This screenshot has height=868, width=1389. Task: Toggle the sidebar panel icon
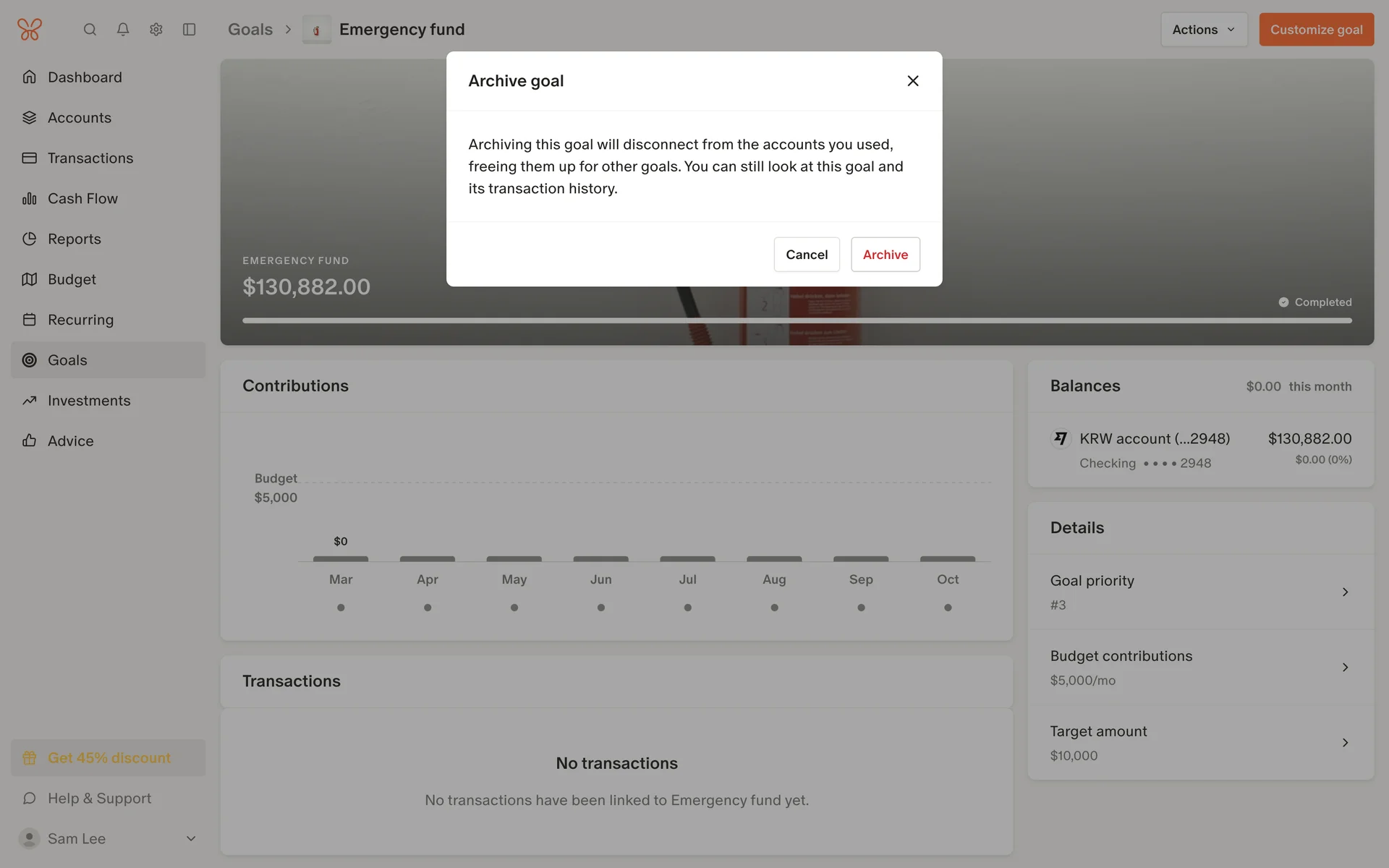[190, 30]
